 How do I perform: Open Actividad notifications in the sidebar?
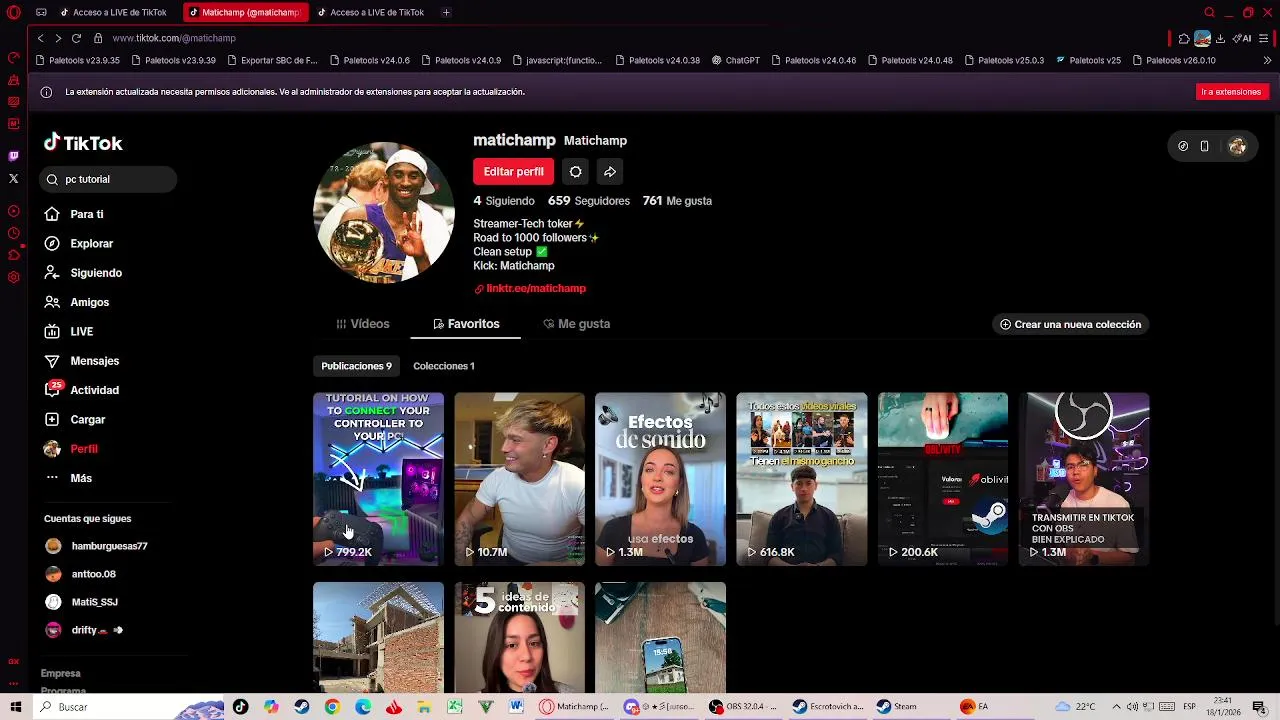(x=81, y=390)
